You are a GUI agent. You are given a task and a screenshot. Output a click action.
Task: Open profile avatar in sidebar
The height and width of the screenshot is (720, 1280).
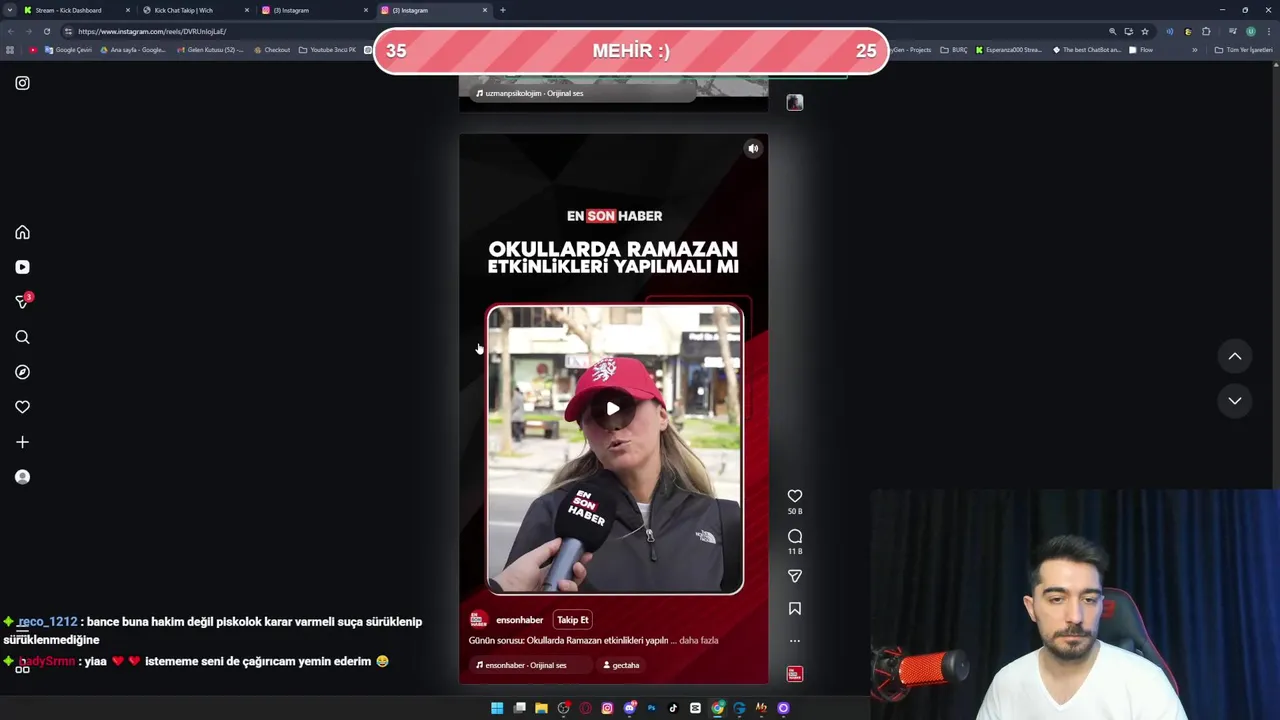(22, 477)
